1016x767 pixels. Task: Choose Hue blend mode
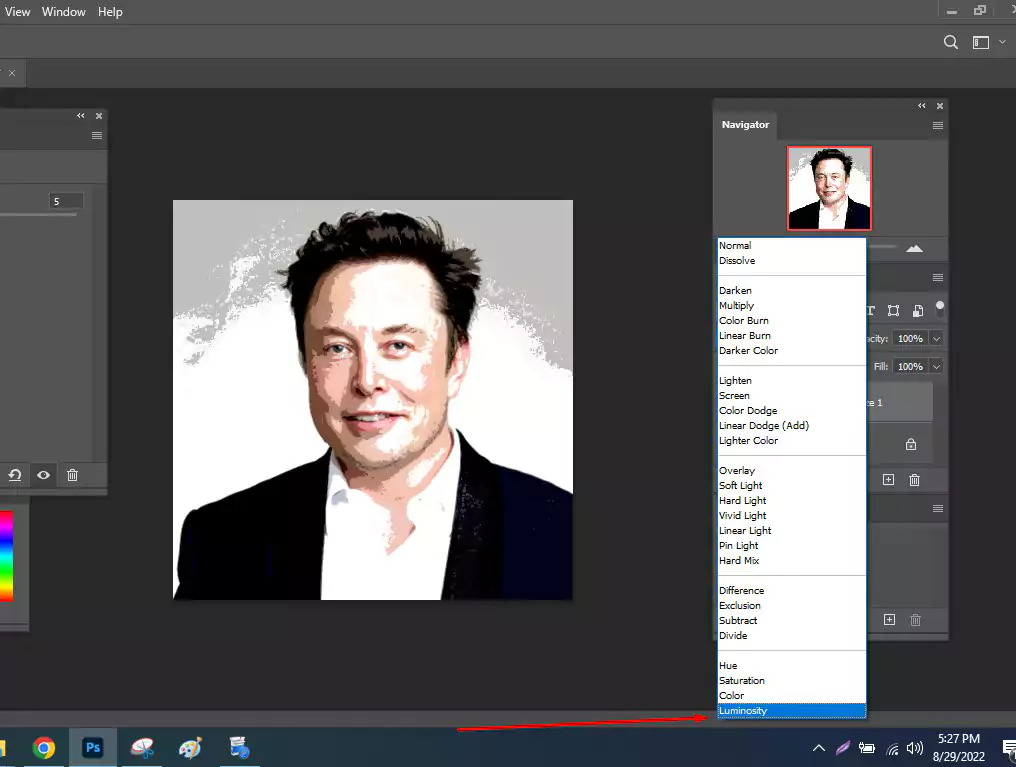point(791,665)
